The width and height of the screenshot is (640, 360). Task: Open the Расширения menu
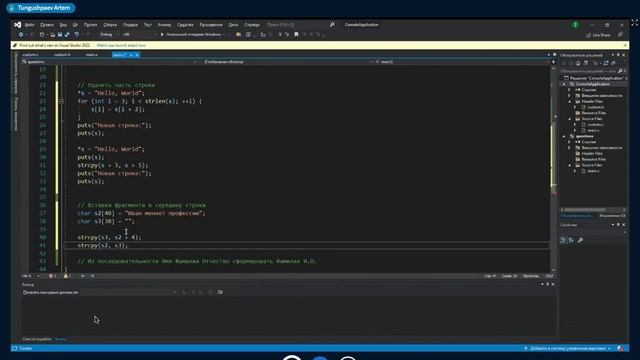(211, 25)
